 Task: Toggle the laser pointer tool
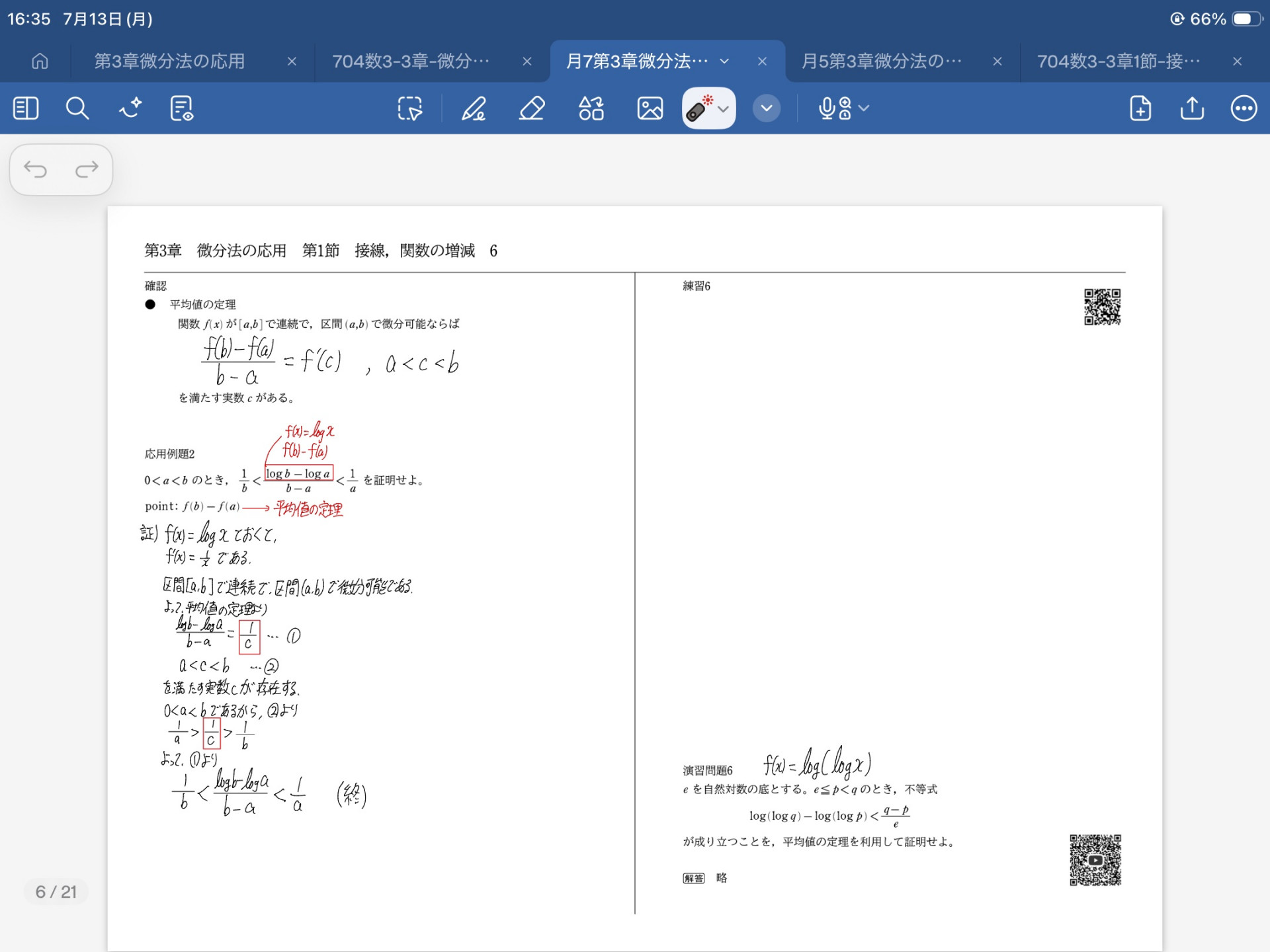pyautogui.click(x=699, y=108)
